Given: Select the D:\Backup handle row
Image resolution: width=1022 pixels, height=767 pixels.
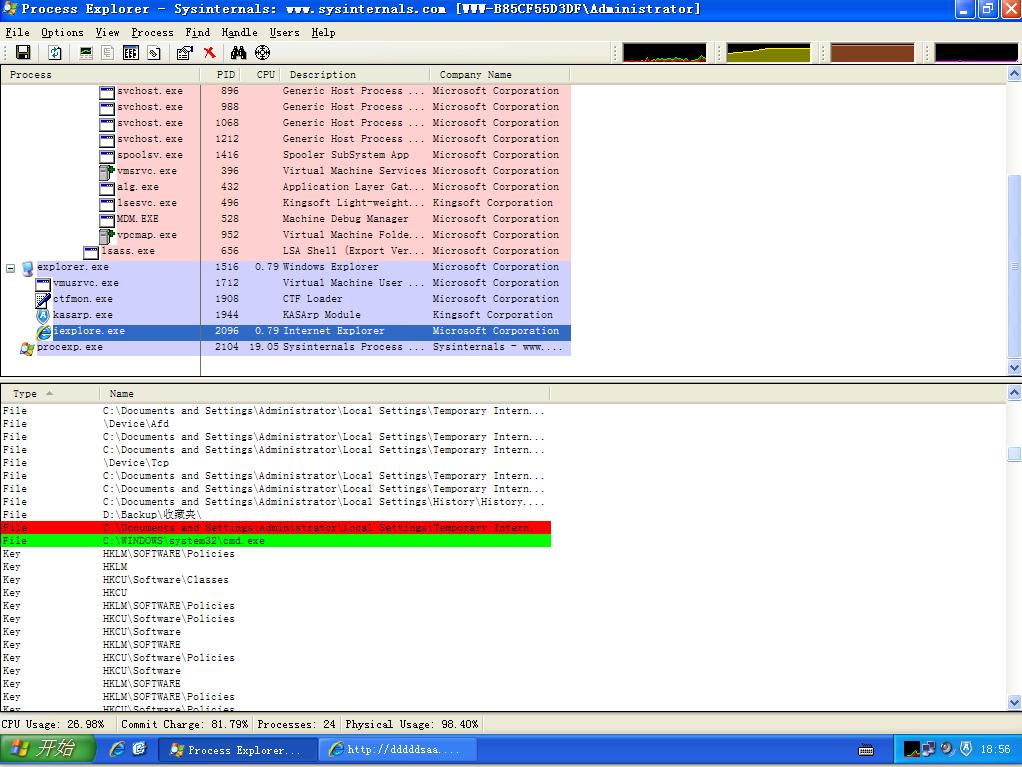Looking at the screenshot, I should pos(276,515).
